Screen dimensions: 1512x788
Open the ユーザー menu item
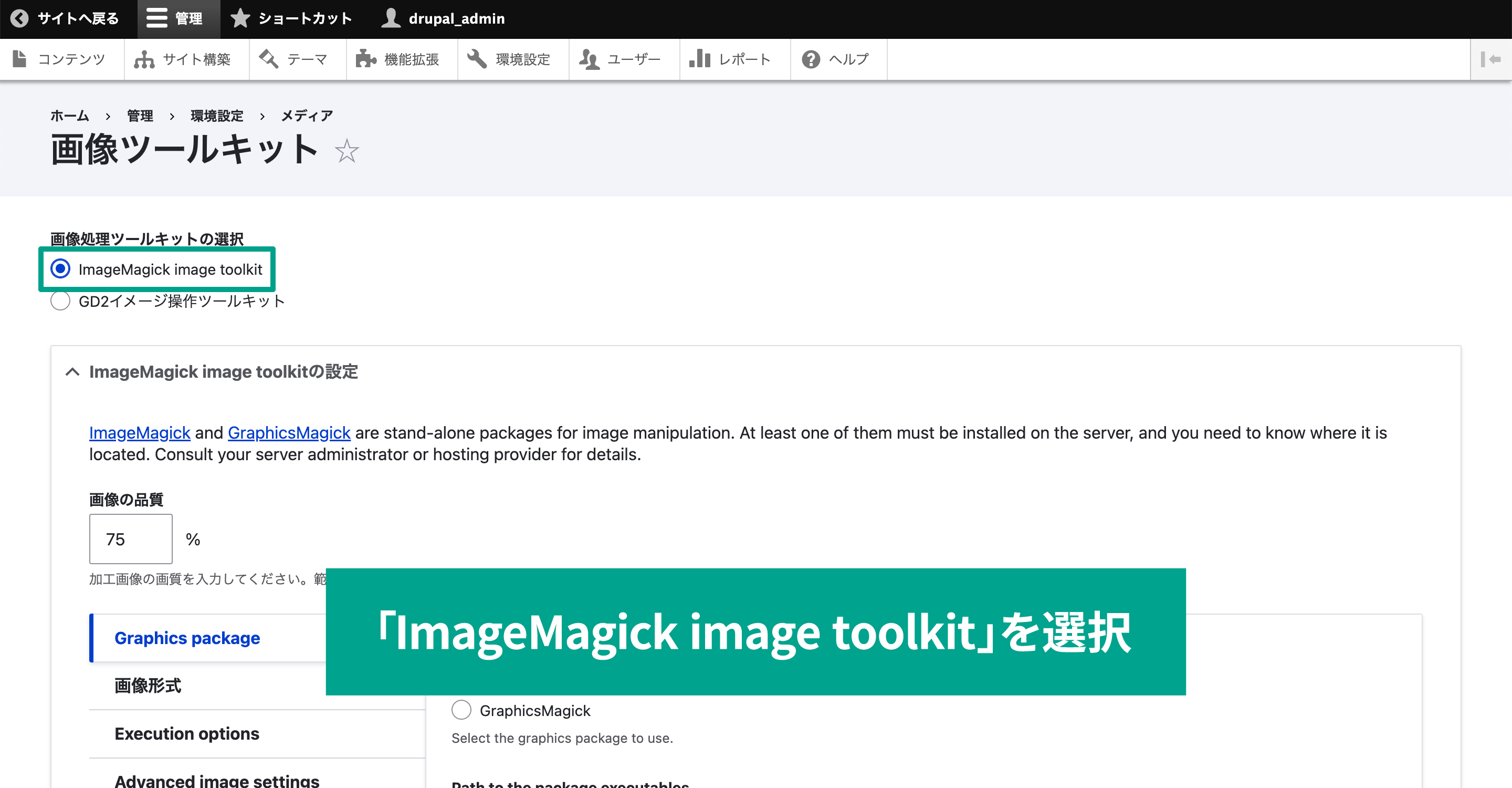pyautogui.click(x=624, y=59)
